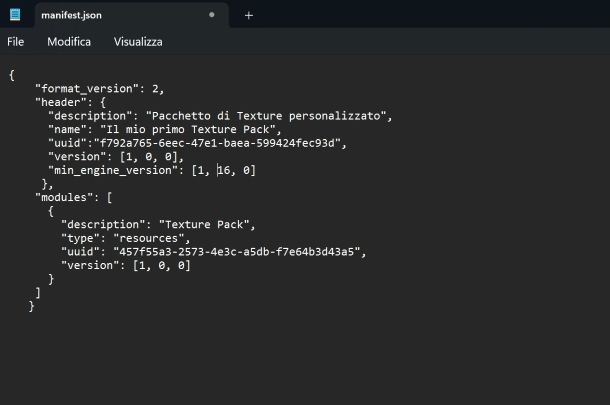Click the Notepad app icon

[x=15, y=15]
